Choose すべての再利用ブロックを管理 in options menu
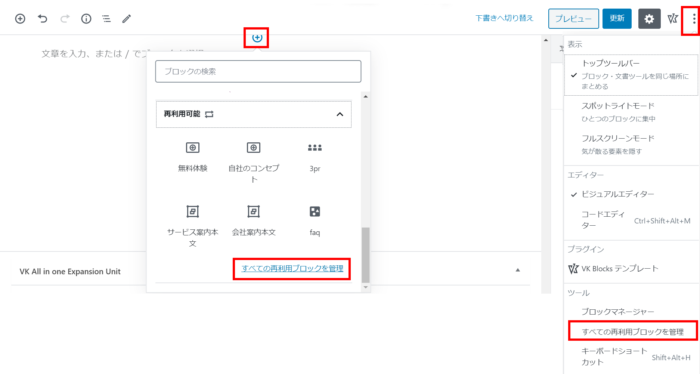The width and height of the screenshot is (700, 374). tap(633, 332)
